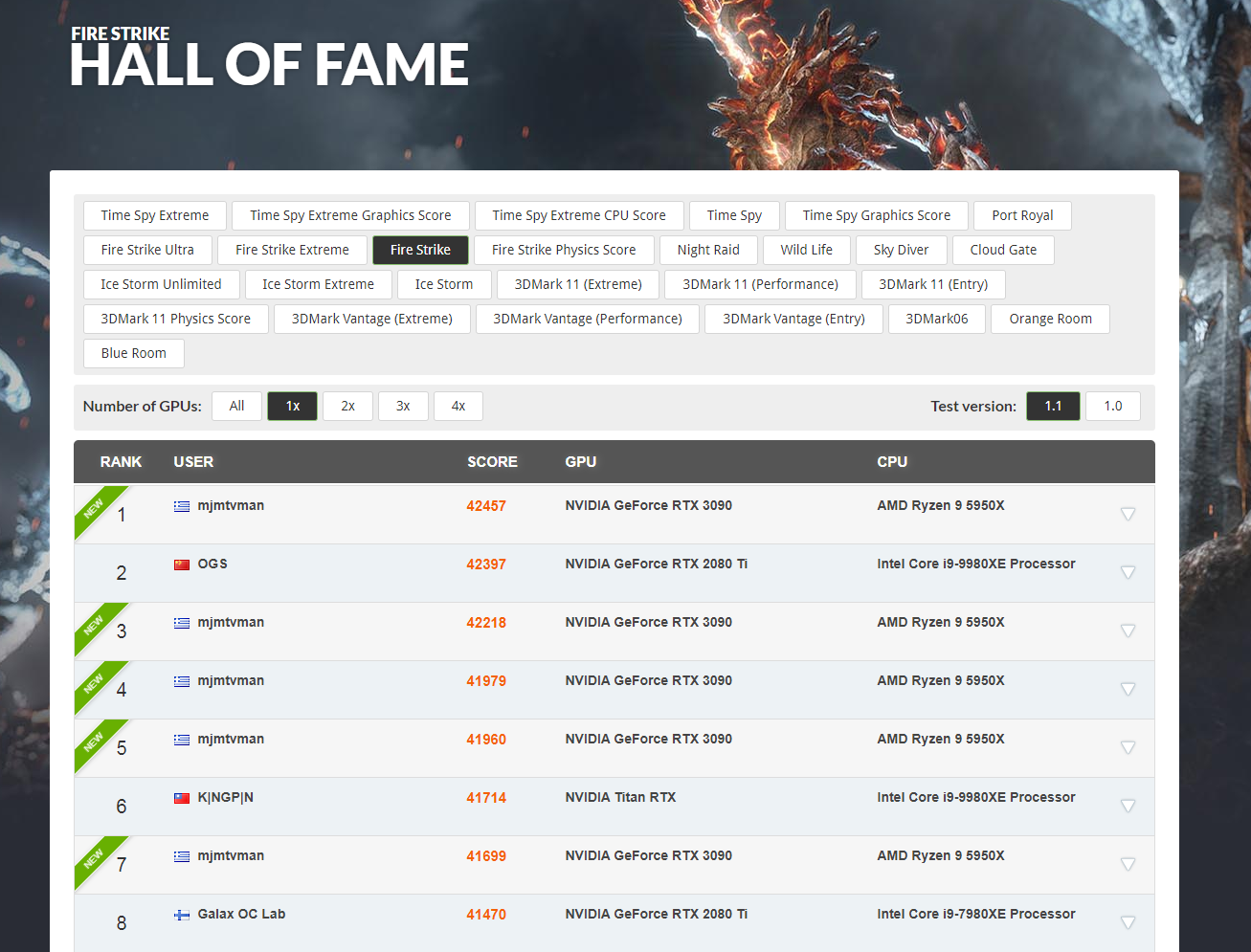Open 3DMark Vantage (Entry) tab

tap(793, 319)
